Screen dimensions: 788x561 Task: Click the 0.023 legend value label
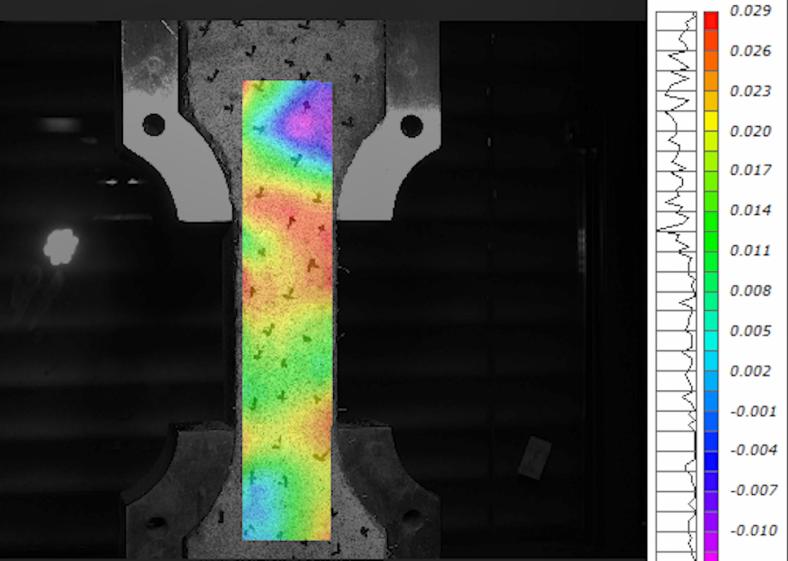coord(749,91)
